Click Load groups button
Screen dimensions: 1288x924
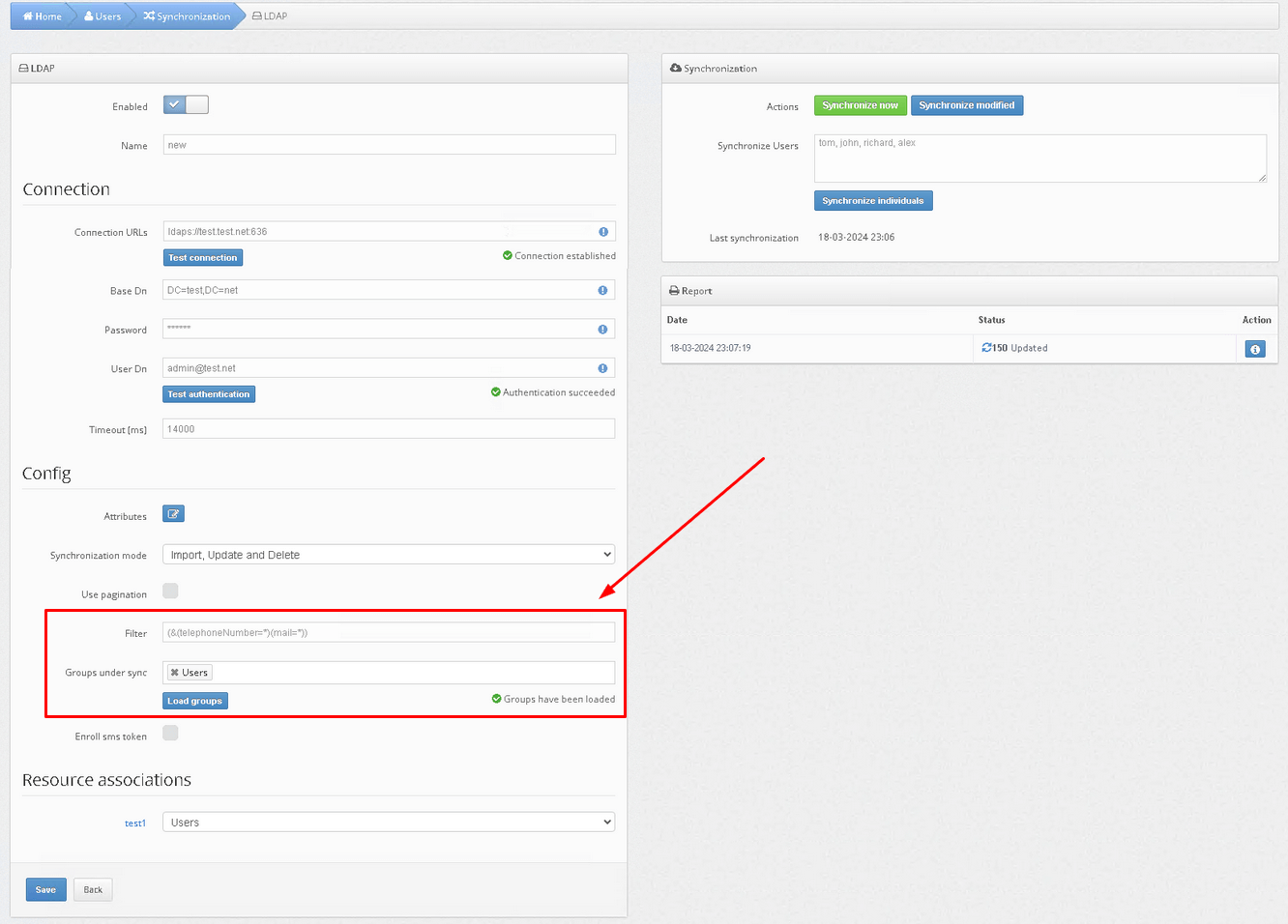[195, 701]
